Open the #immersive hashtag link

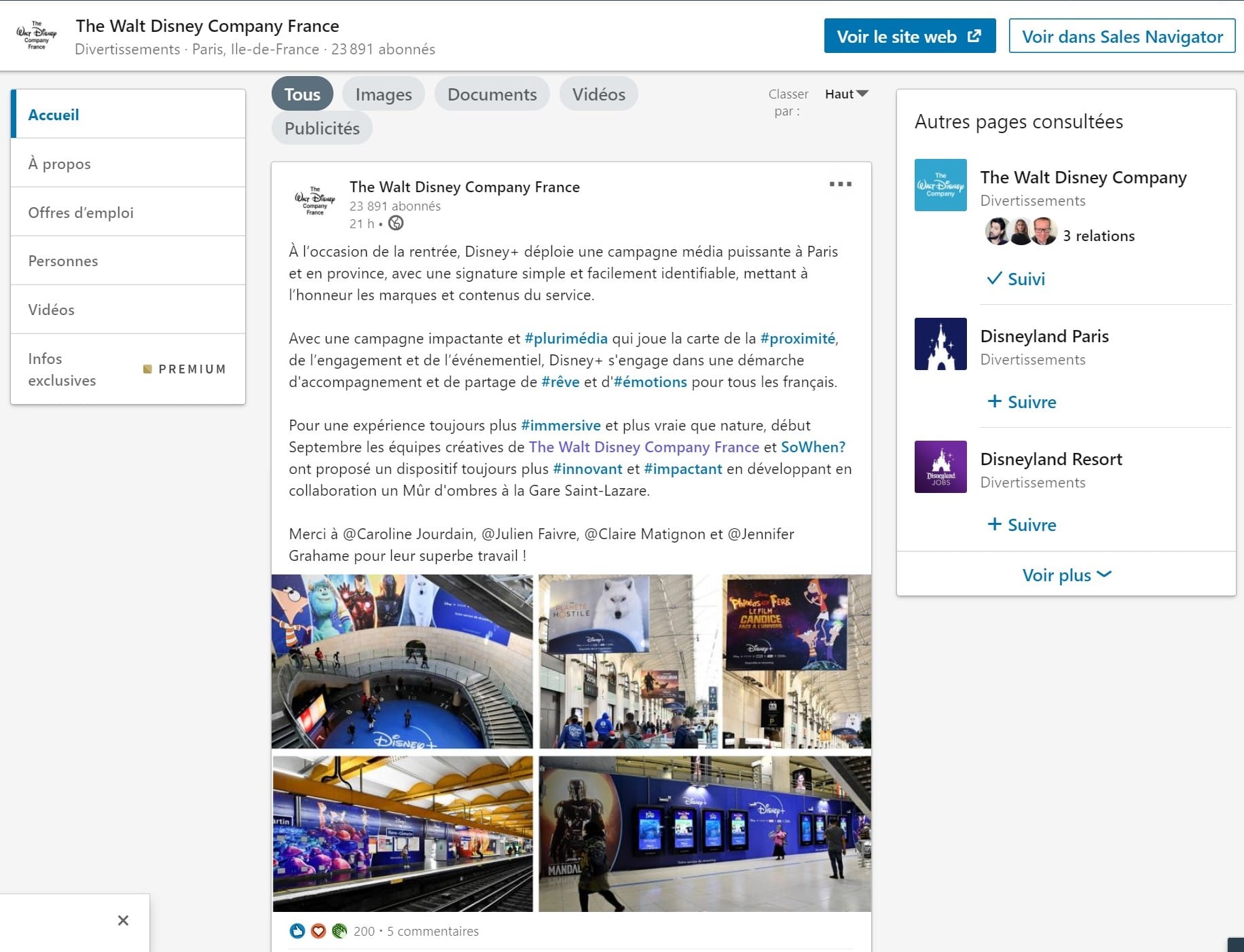pos(561,425)
